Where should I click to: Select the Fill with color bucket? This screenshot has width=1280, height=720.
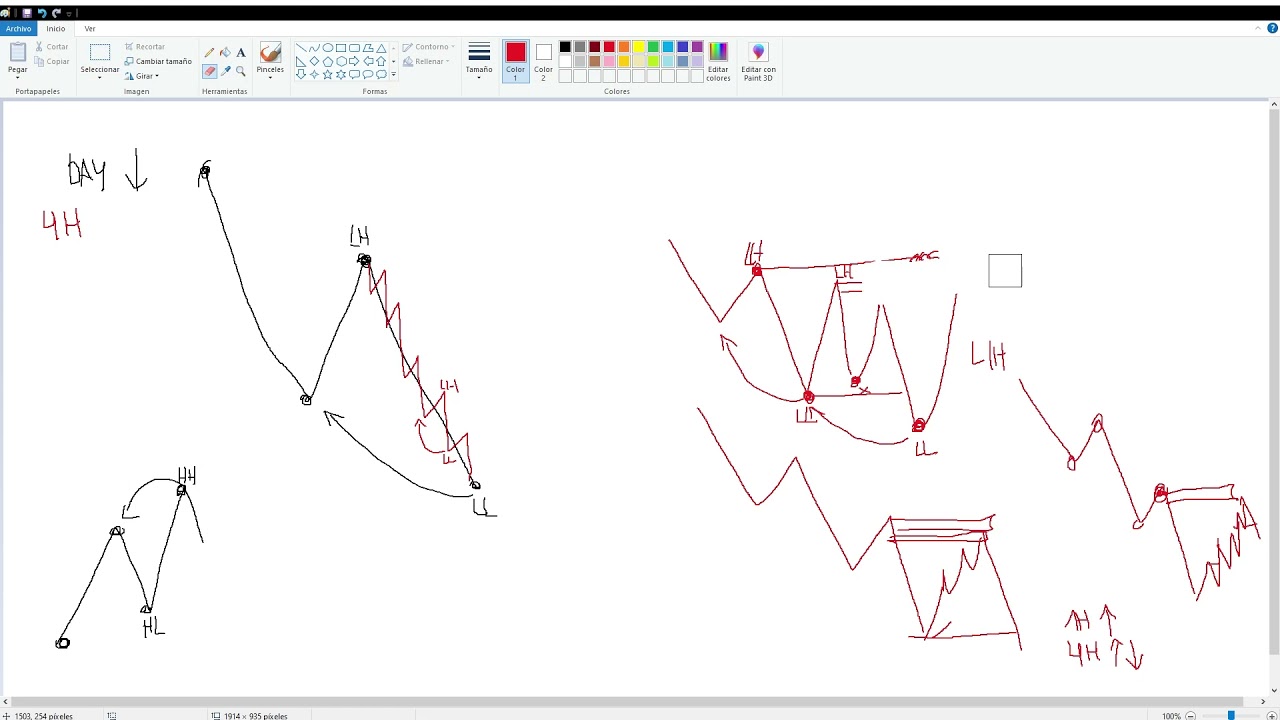[225, 53]
